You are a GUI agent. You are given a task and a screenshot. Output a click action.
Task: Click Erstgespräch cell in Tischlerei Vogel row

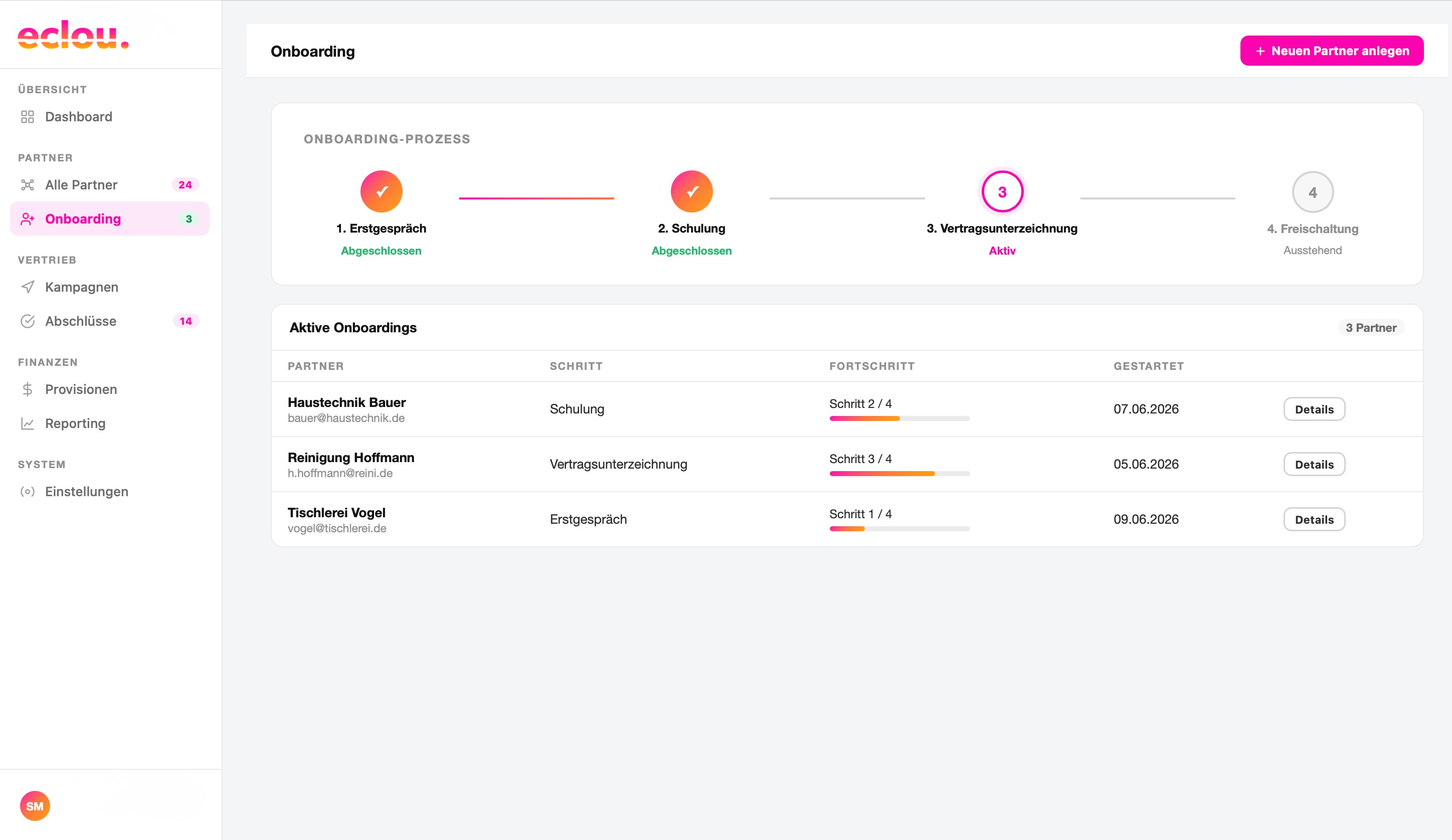[588, 519]
